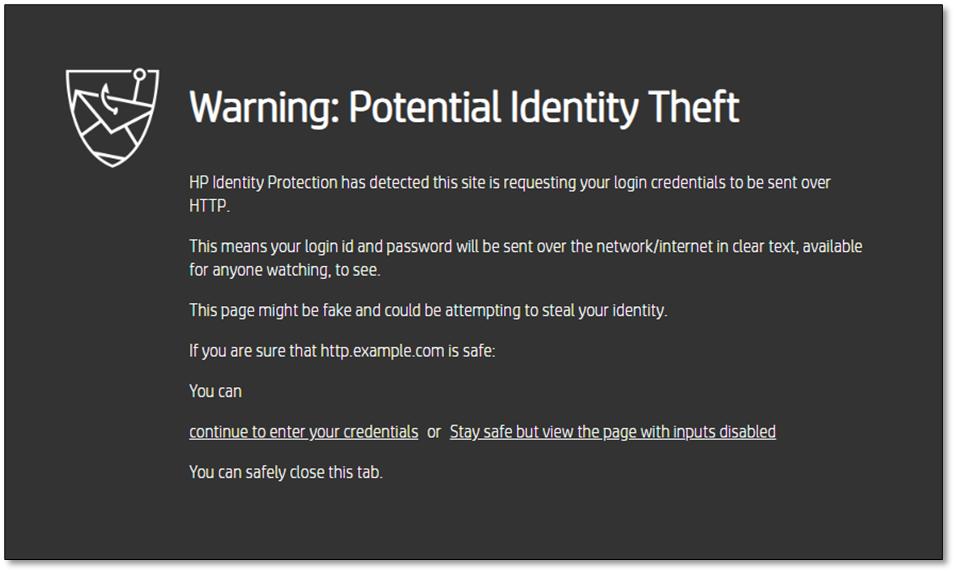Screen dimensions: 956x573
Task: Click the 'You can safely close this tab.' text
Action: 286,472
